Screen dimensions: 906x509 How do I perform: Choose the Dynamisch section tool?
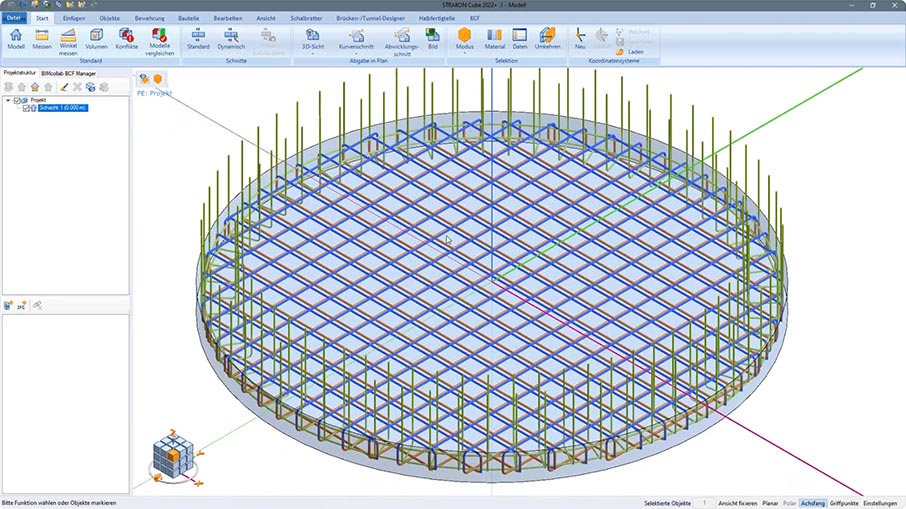231,39
